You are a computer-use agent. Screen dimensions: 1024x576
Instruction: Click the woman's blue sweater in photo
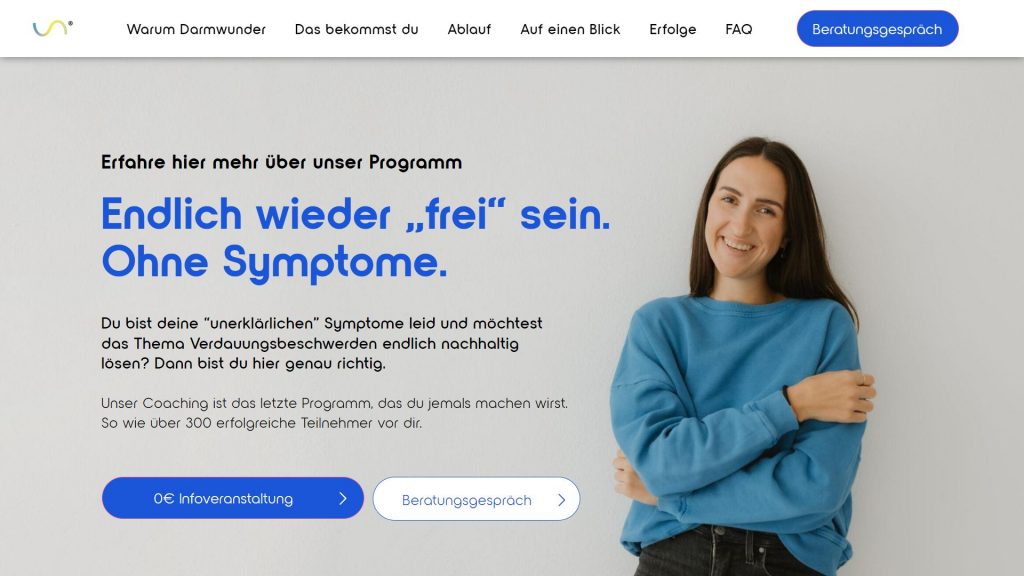pos(738,418)
